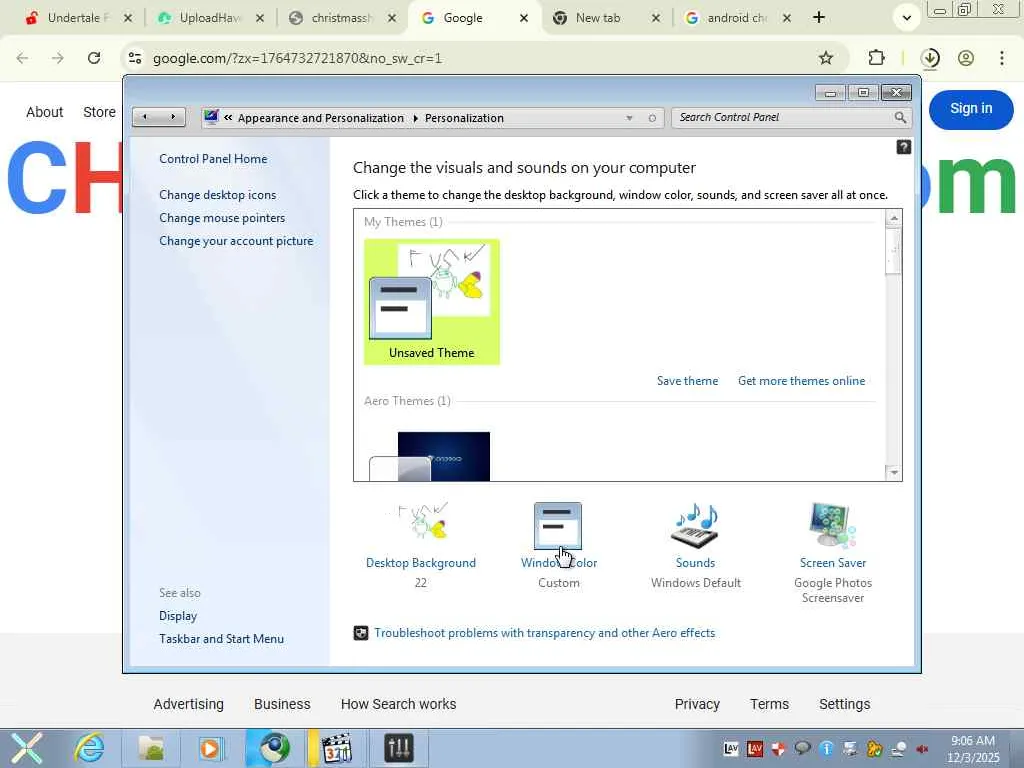
Task: Open Taskbar and Start Menu link
Action: (x=221, y=639)
